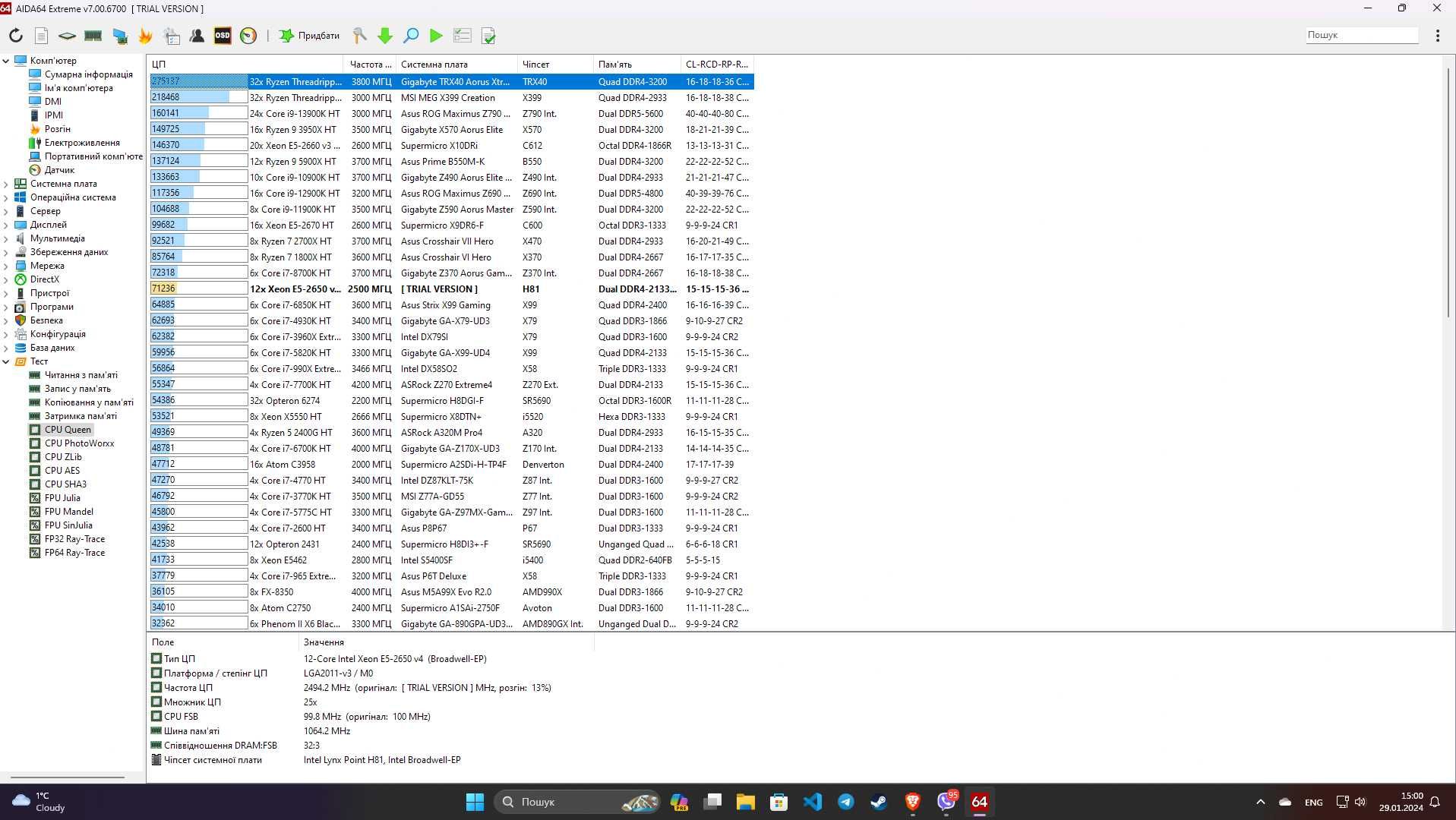Select the 24x Core i9-13900K HT row

click(x=451, y=113)
